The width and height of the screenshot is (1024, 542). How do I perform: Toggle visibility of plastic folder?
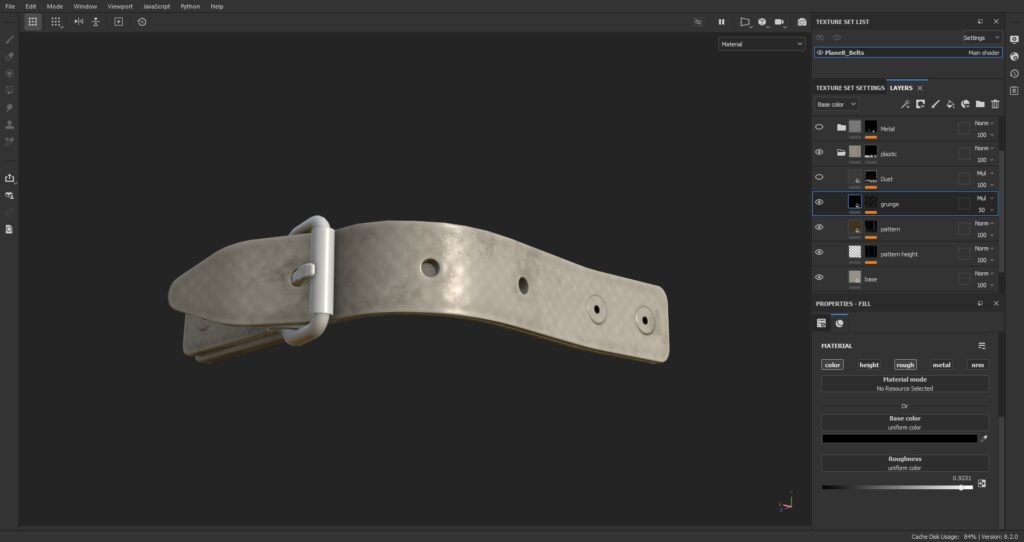point(819,152)
